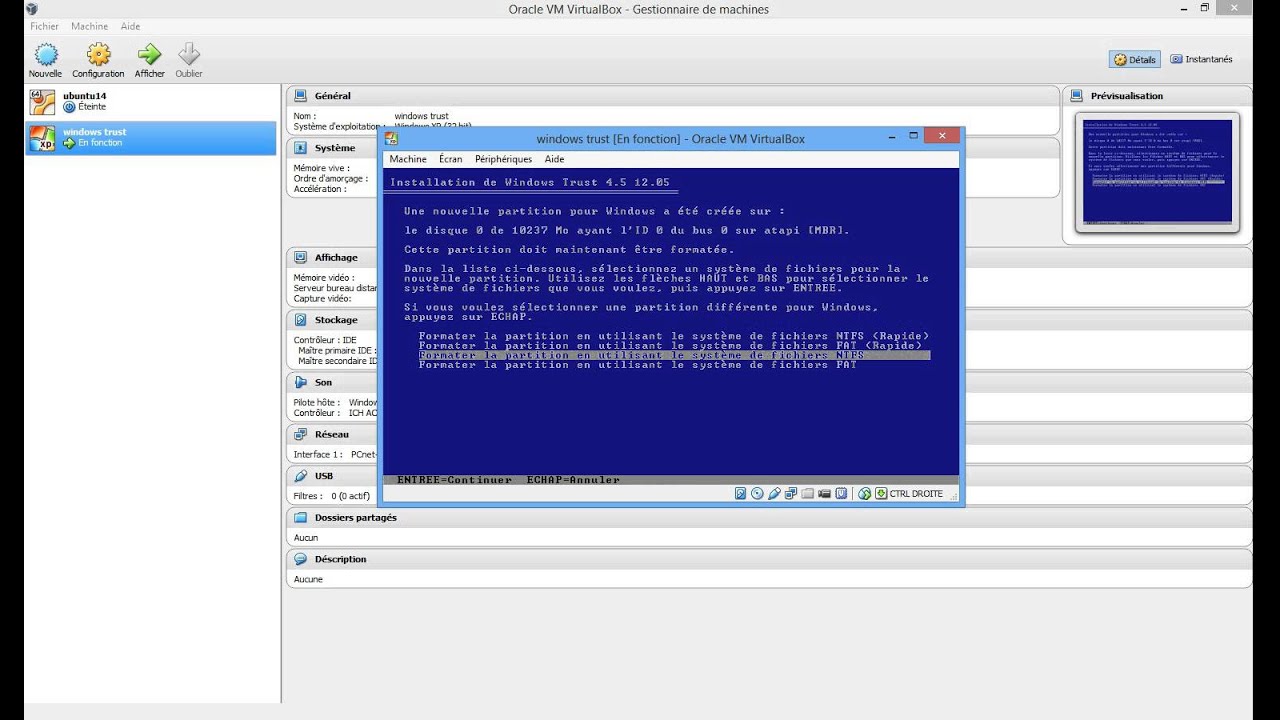
Task: Switch to Instantanés view
Action: click(x=1201, y=59)
